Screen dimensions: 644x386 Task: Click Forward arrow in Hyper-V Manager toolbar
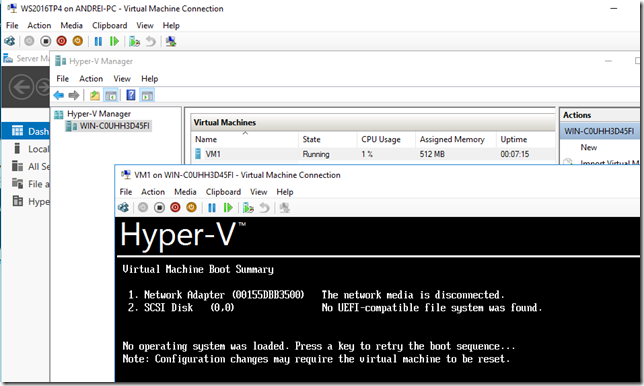coord(74,96)
